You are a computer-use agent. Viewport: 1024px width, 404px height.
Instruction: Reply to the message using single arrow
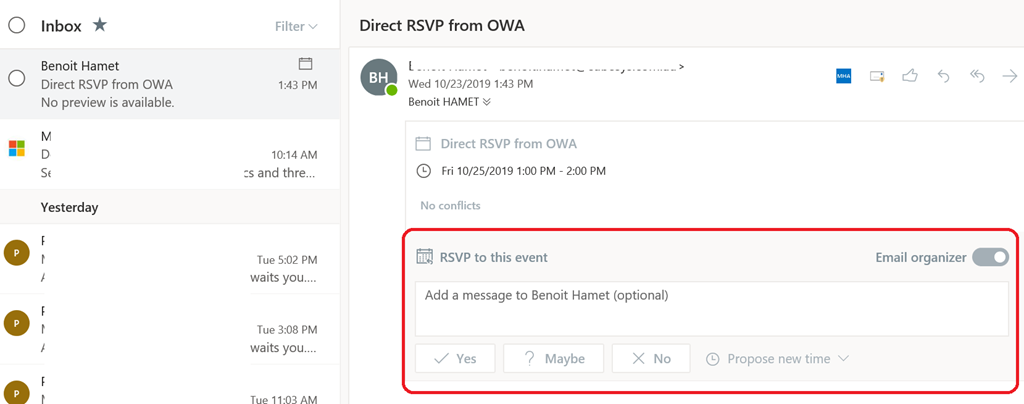943,75
